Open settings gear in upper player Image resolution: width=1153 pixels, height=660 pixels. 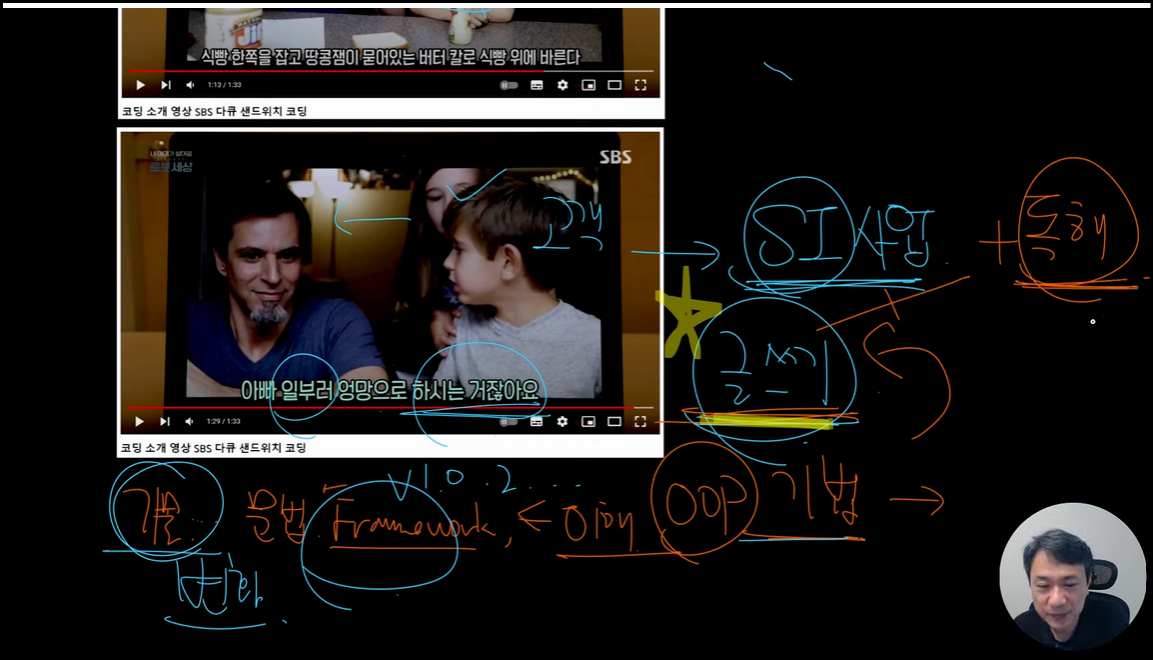click(x=563, y=85)
